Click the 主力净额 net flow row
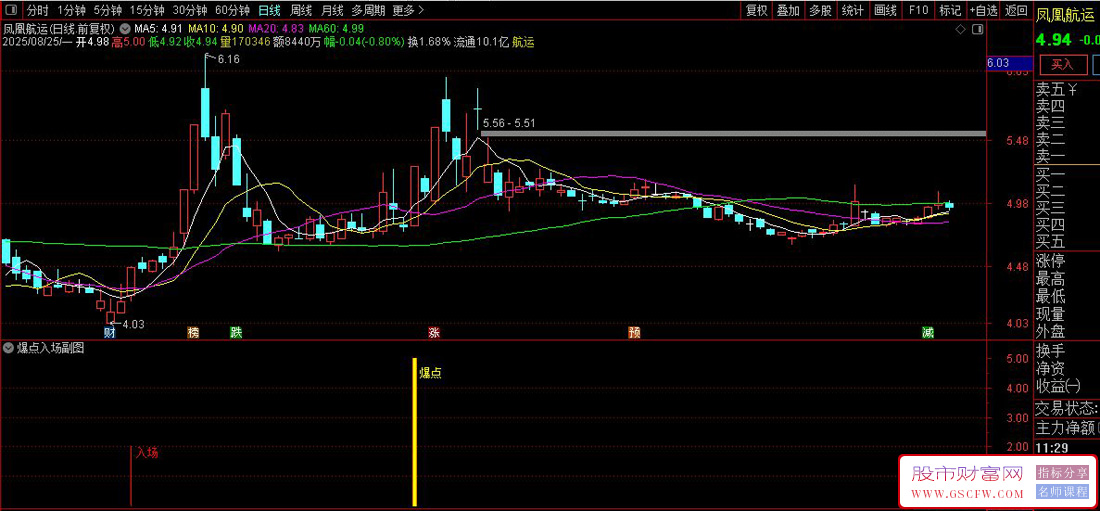This screenshot has height=511, width=1100. [x=1067, y=427]
